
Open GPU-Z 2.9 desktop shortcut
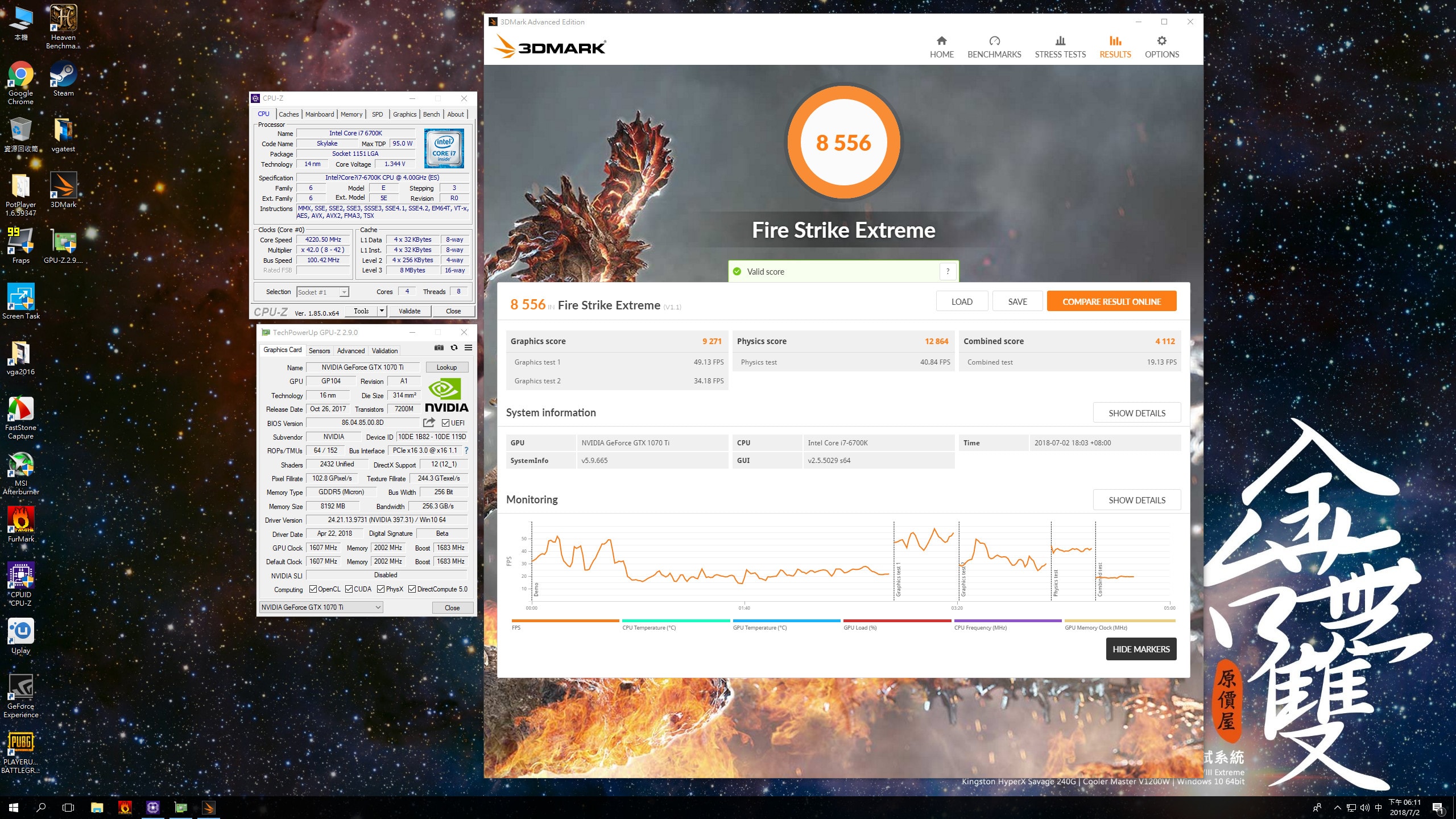click(x=63, y=246)
